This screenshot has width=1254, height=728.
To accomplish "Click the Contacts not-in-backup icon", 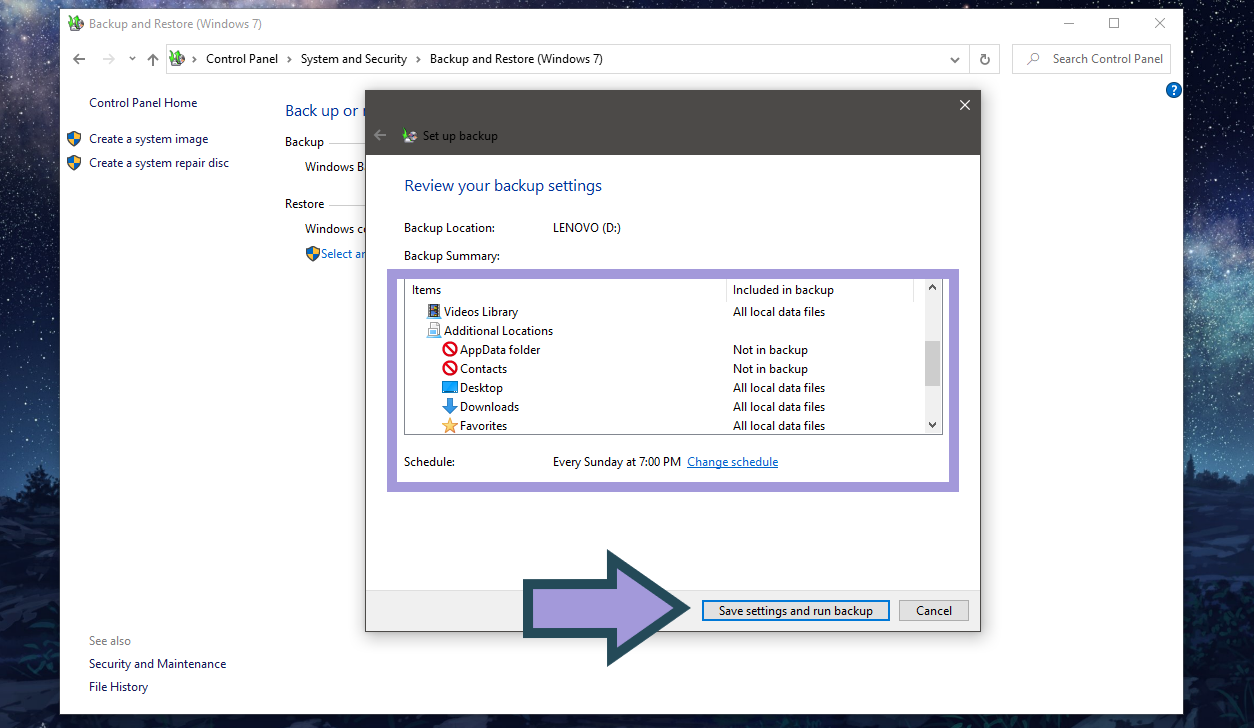I will pos(450,368).
